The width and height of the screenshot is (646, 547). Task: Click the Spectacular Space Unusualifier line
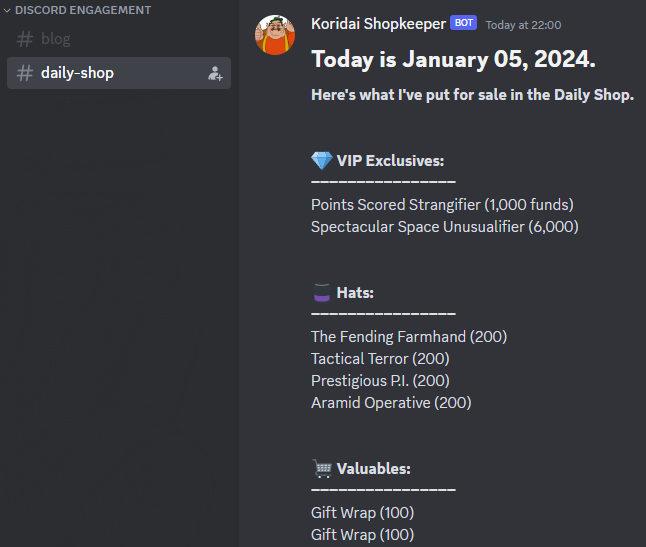click(444, 227)
